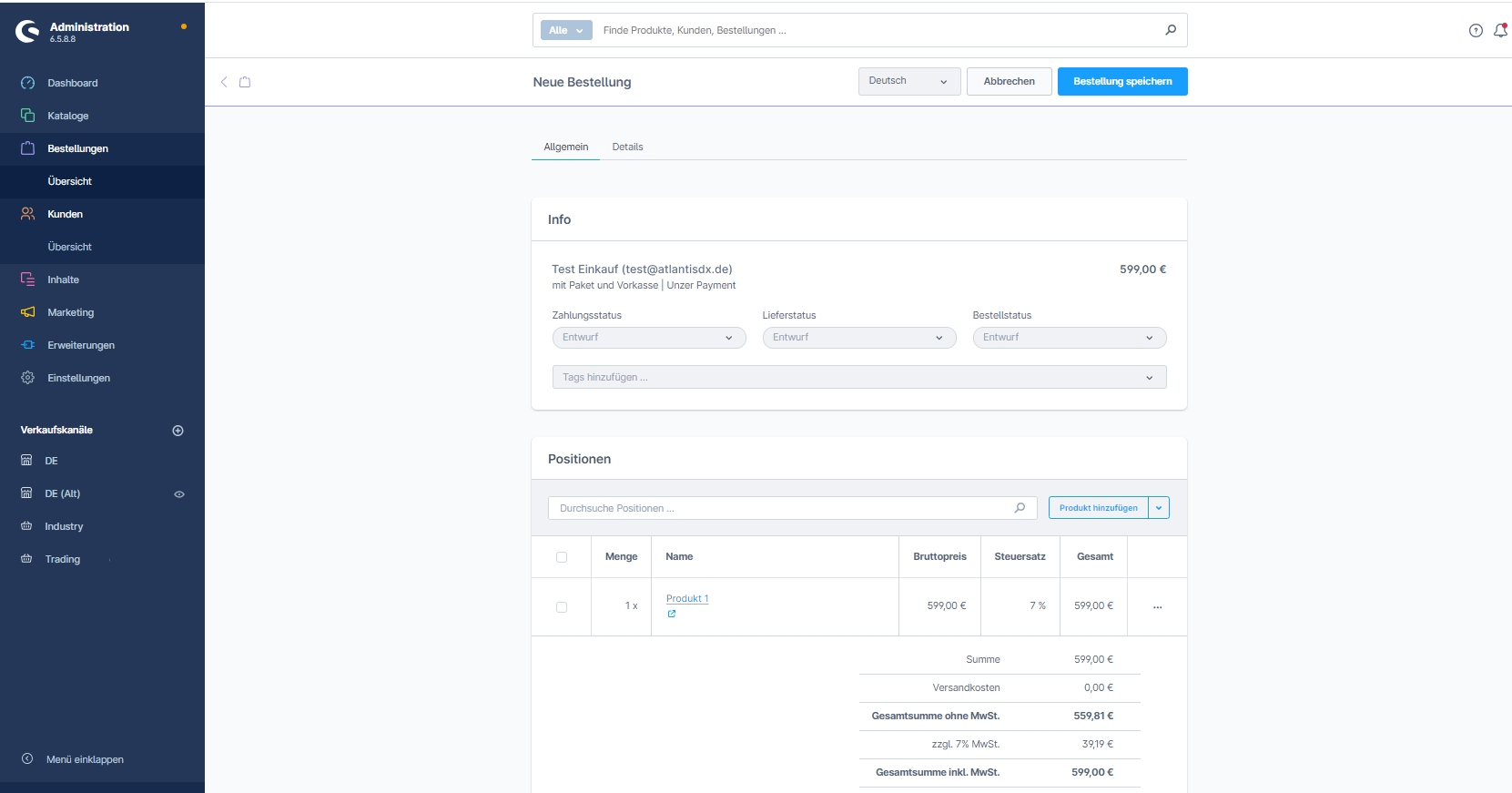Image resolution: width=1512 pixels, height=793 pixels.
Task: Click the Menge value 1 x
Action: click(631, 606)
